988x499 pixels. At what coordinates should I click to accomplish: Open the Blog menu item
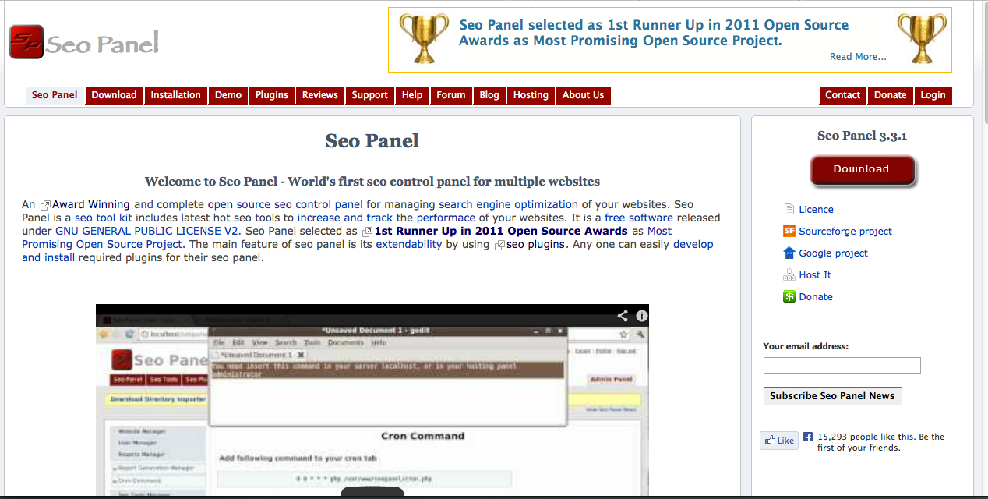click(490, 95)
